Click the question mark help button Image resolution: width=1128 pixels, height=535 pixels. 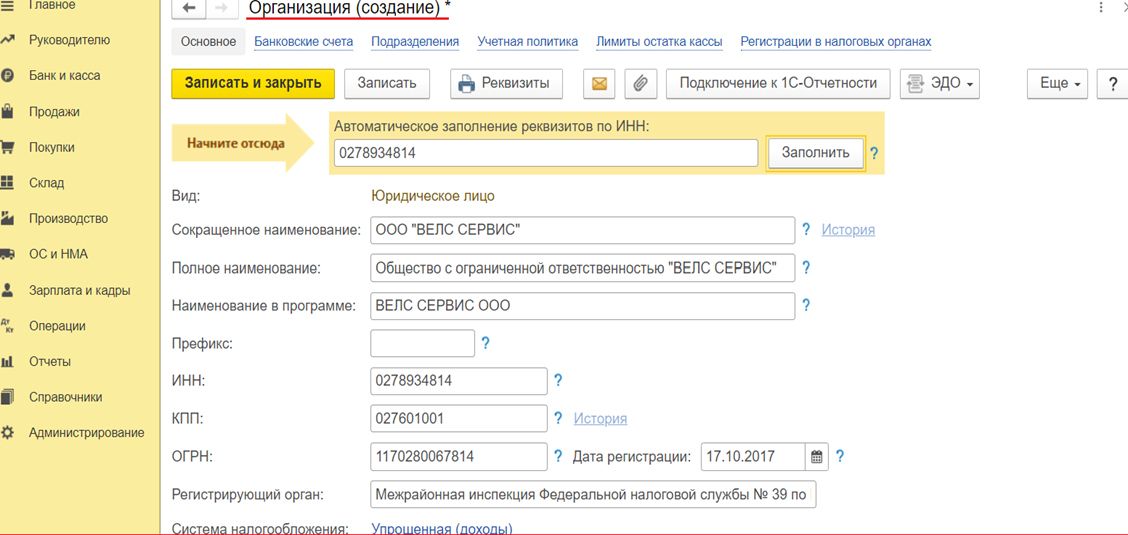point(1112,83)
